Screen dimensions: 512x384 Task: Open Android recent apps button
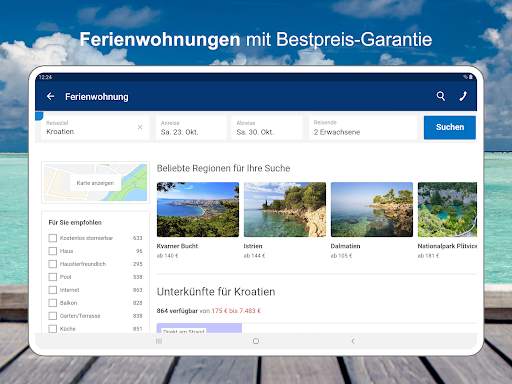tap(159, 341)
